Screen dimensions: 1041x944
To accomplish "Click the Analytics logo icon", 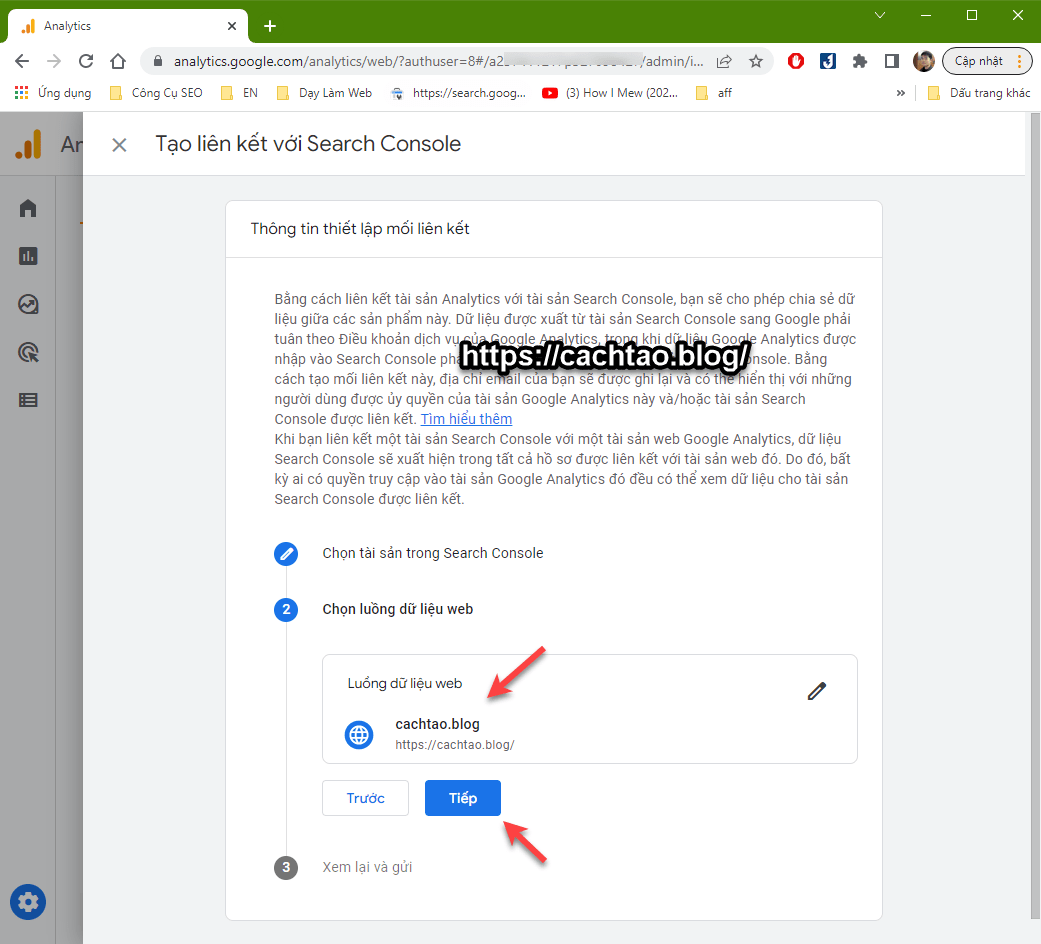I will tap(29, 144).
